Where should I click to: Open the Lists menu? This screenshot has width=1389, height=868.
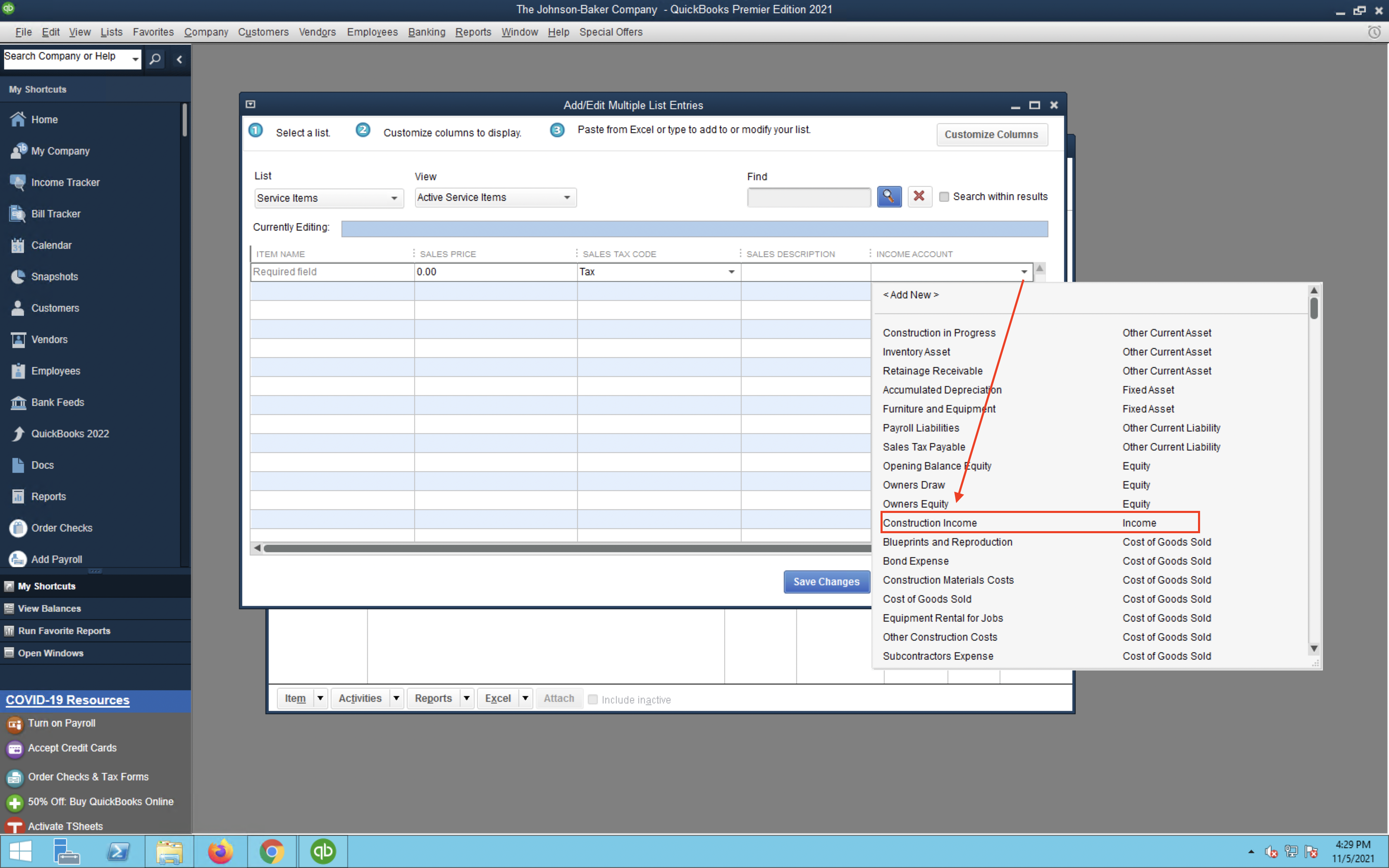(111, 32)
